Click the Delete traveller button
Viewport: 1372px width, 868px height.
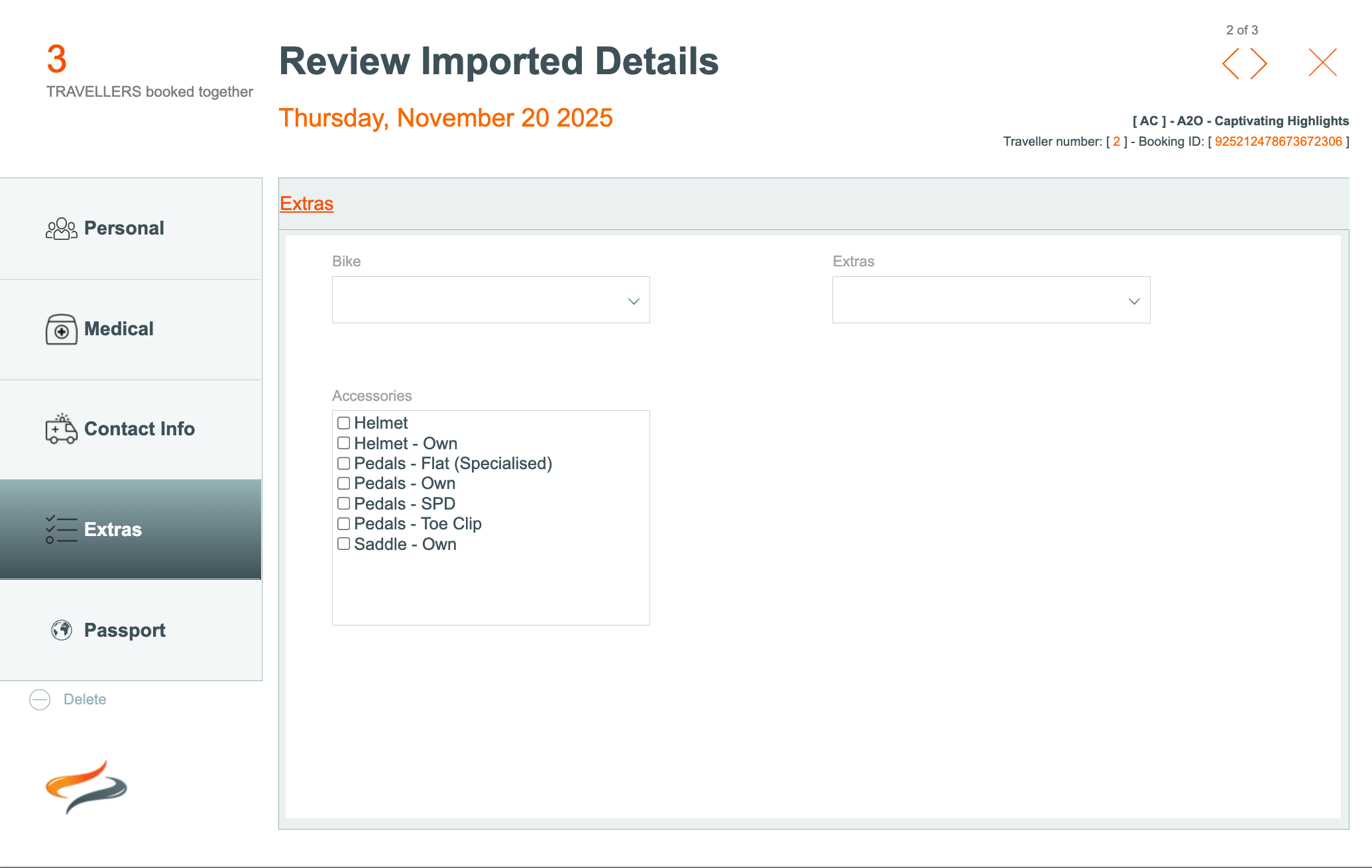click(x=84, y=700)
